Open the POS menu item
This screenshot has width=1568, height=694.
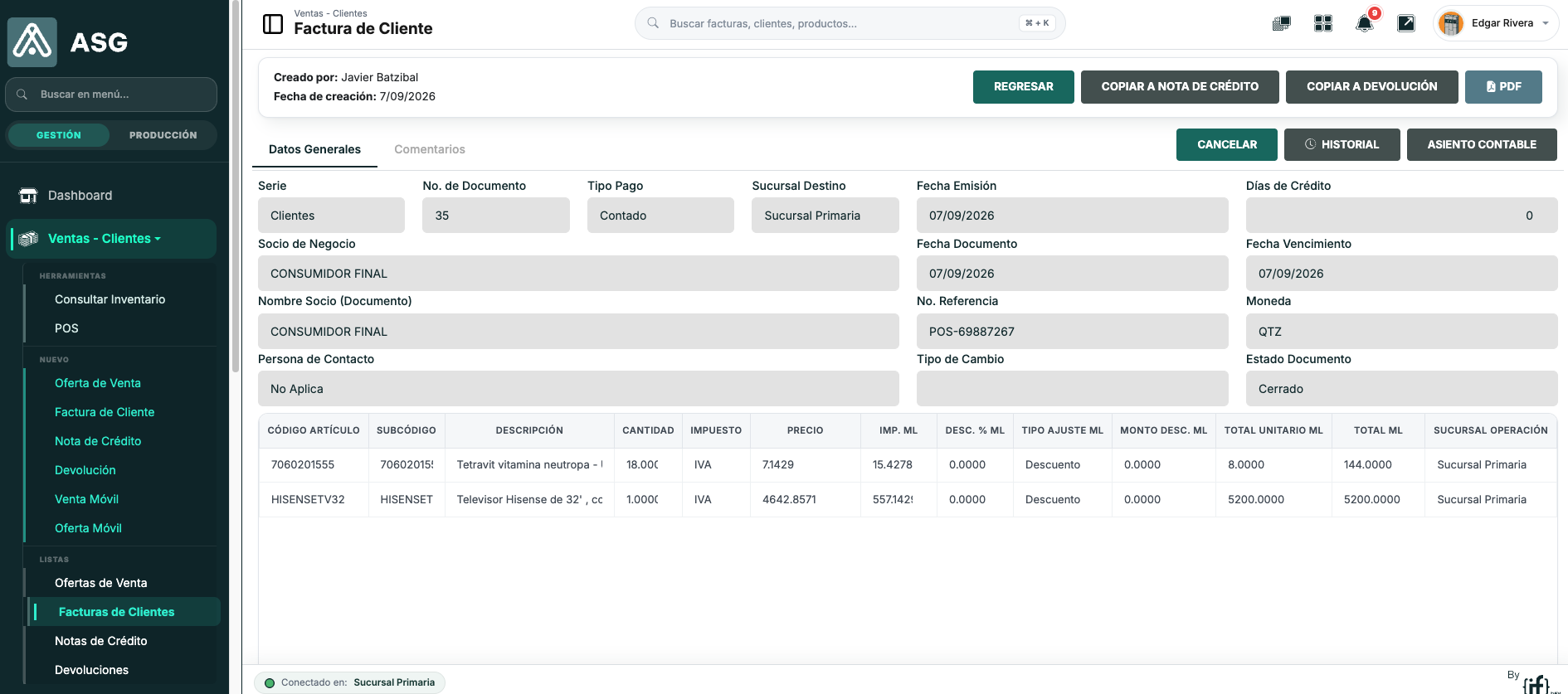[66, 328]
